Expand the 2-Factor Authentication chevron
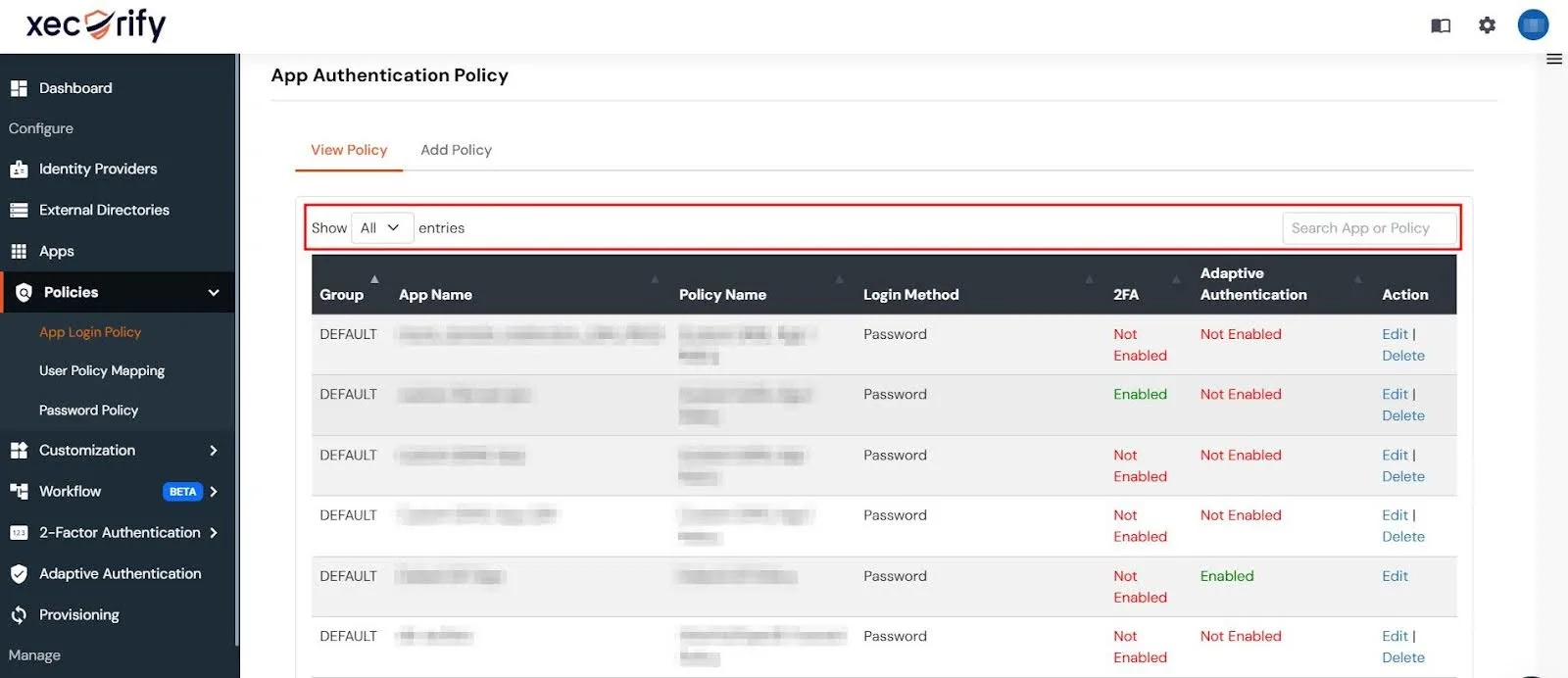This screenshot has height=678, width=1568. tap(214, 533)
